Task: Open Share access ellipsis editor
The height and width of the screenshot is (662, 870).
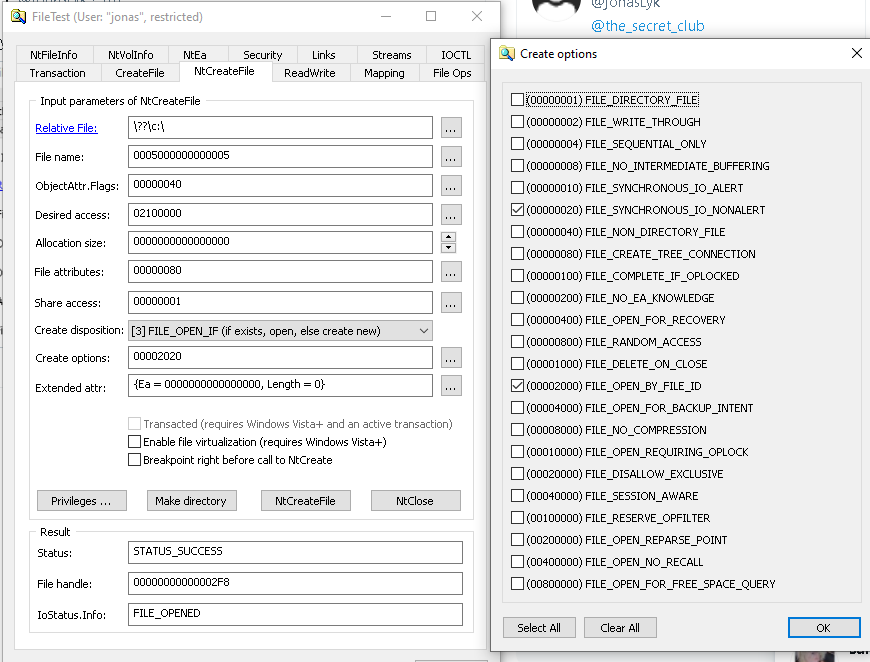Action: coord(451,303)
